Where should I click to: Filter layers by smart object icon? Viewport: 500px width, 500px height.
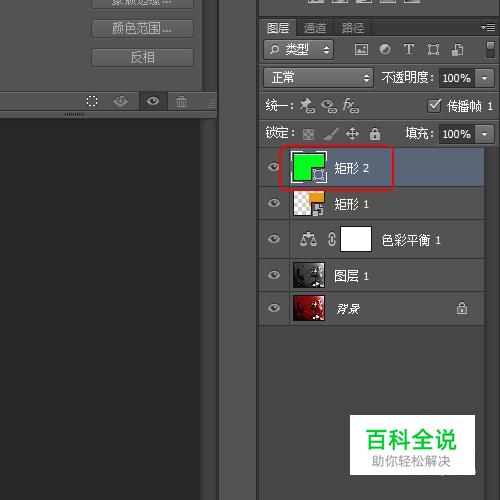[x=457, y=50]
